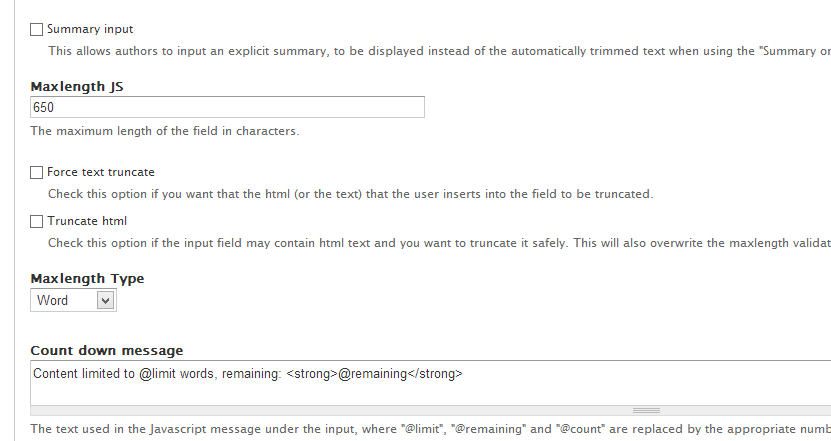Click the Truncate html help description

pyautogui.click(x=439, y=243)
